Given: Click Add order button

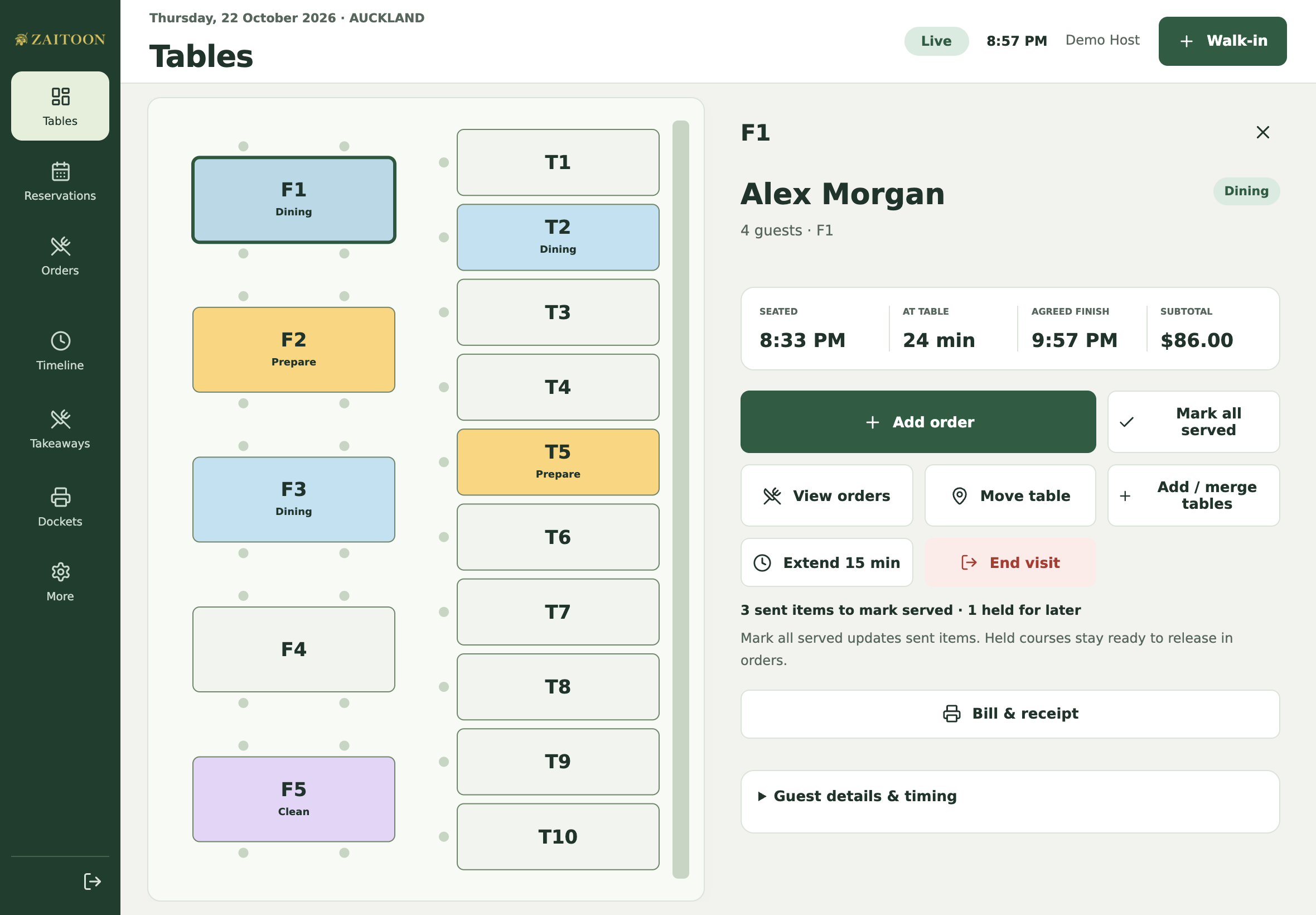Looking at the screenshot, I should (x=918, y=422).
